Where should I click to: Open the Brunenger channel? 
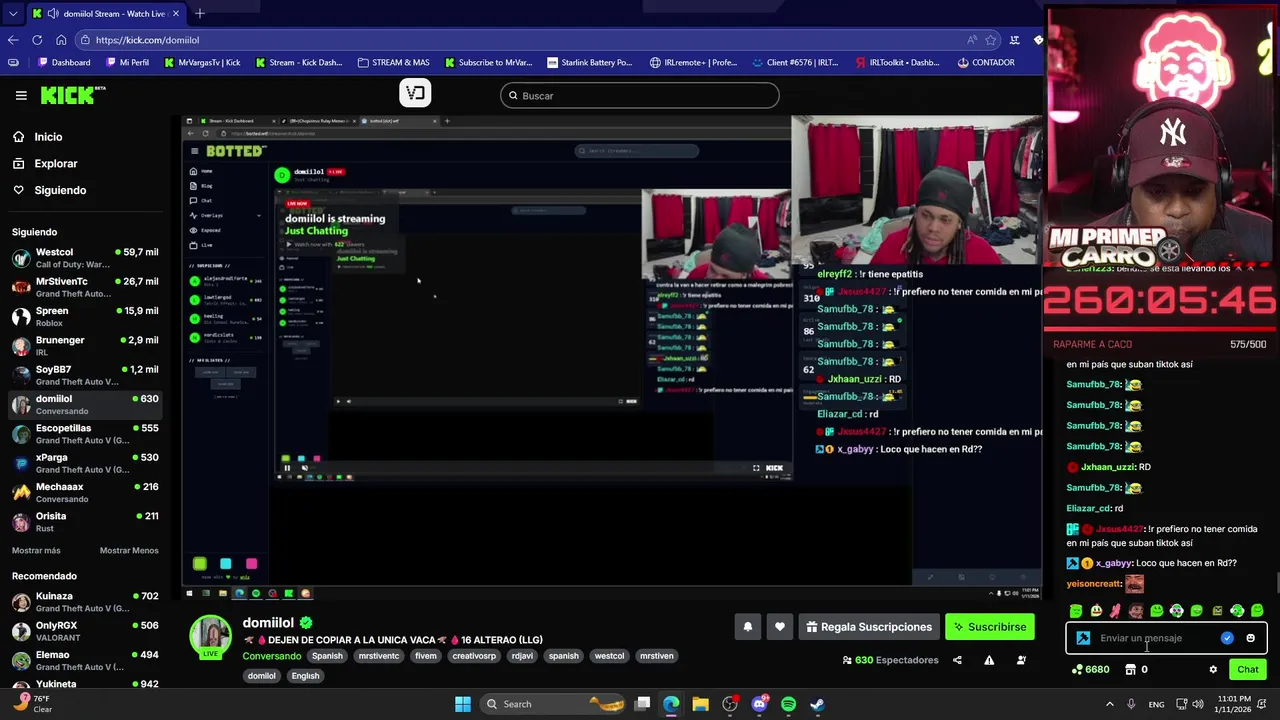[85, 346]
